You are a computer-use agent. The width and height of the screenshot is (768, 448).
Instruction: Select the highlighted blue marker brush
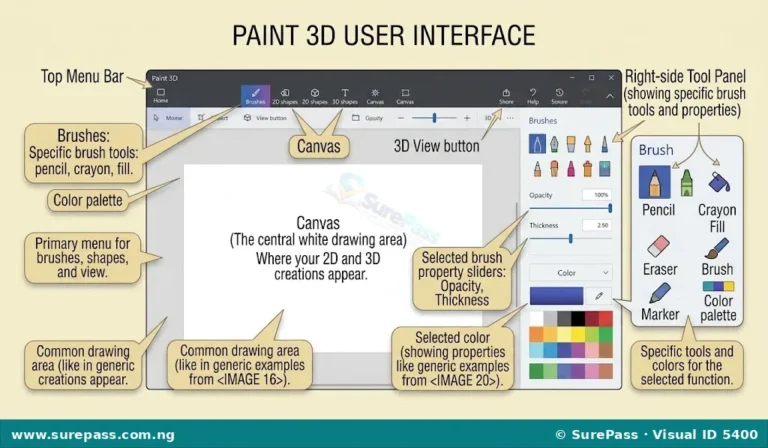click(537, 144)
